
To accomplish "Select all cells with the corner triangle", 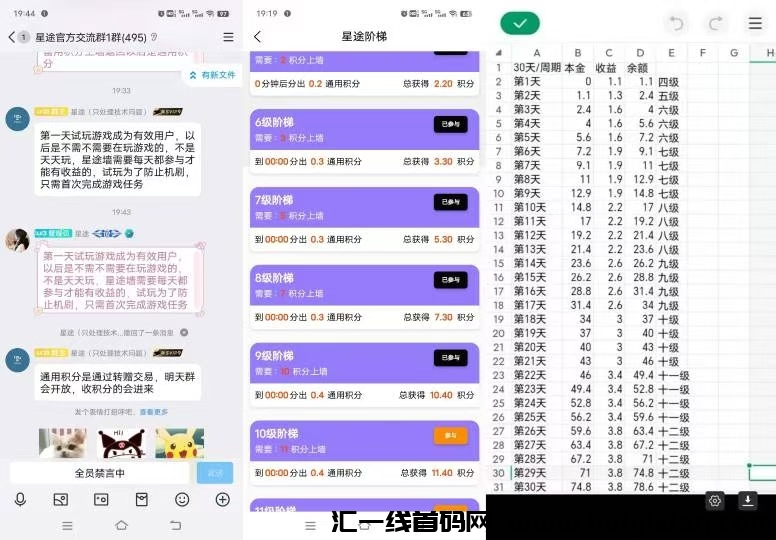I will [x=499, y=52].
